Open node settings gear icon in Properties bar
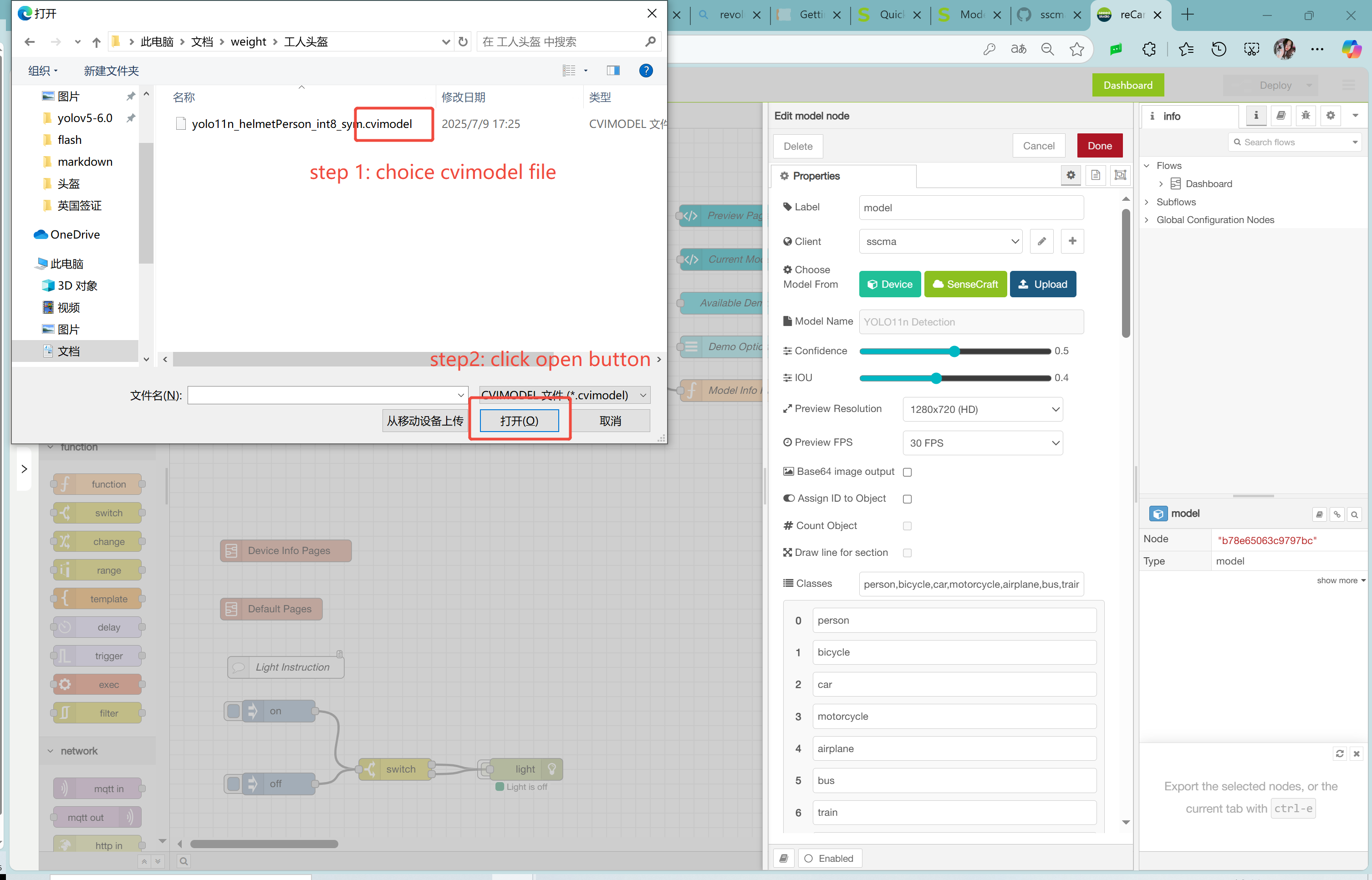Screen dimensions: 1372x880 pos(1070,175)
